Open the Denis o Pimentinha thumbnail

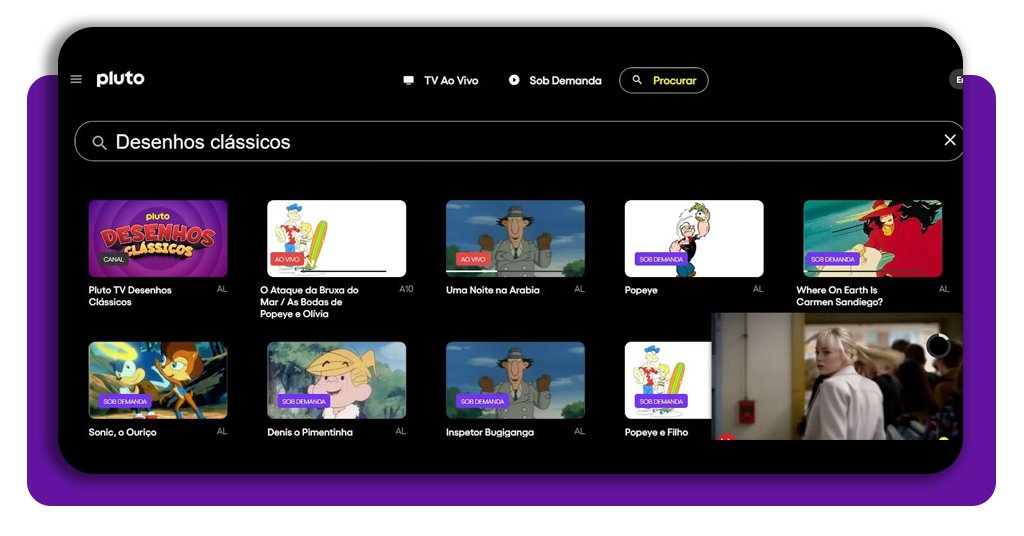(336, 380)
